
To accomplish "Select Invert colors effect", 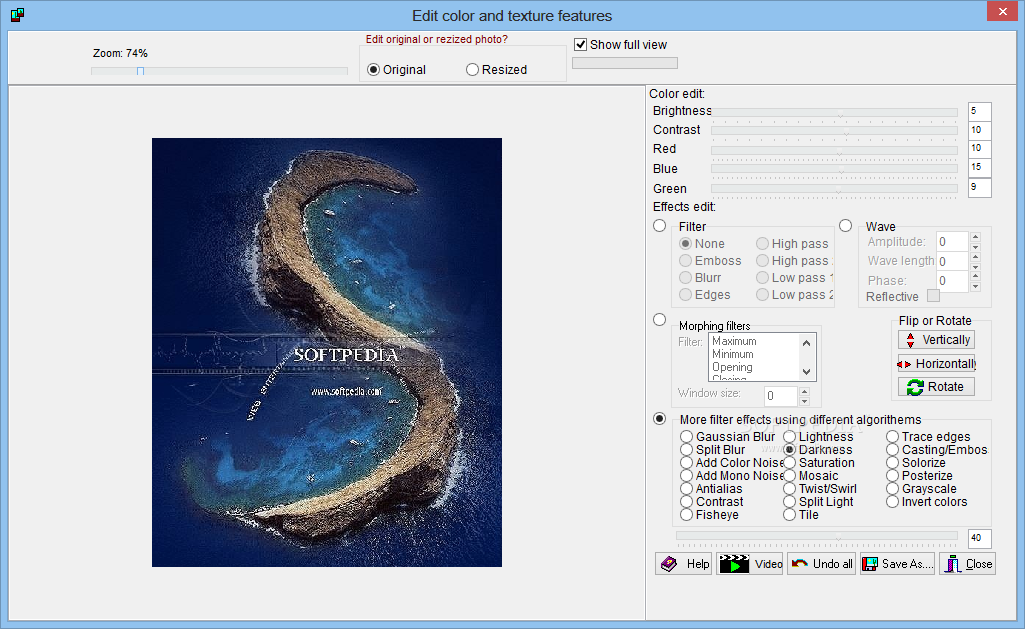I will click(892, 502).
